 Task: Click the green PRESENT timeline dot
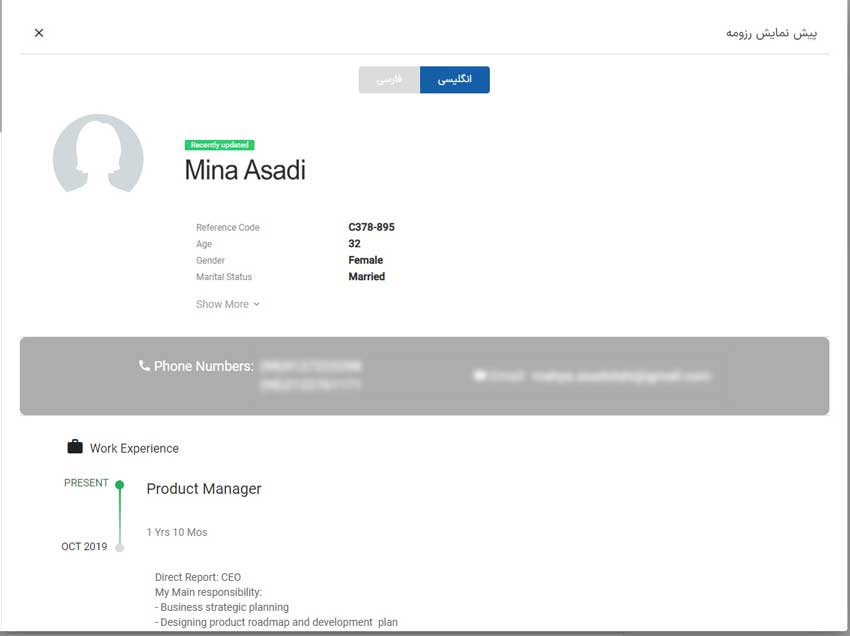119,485
